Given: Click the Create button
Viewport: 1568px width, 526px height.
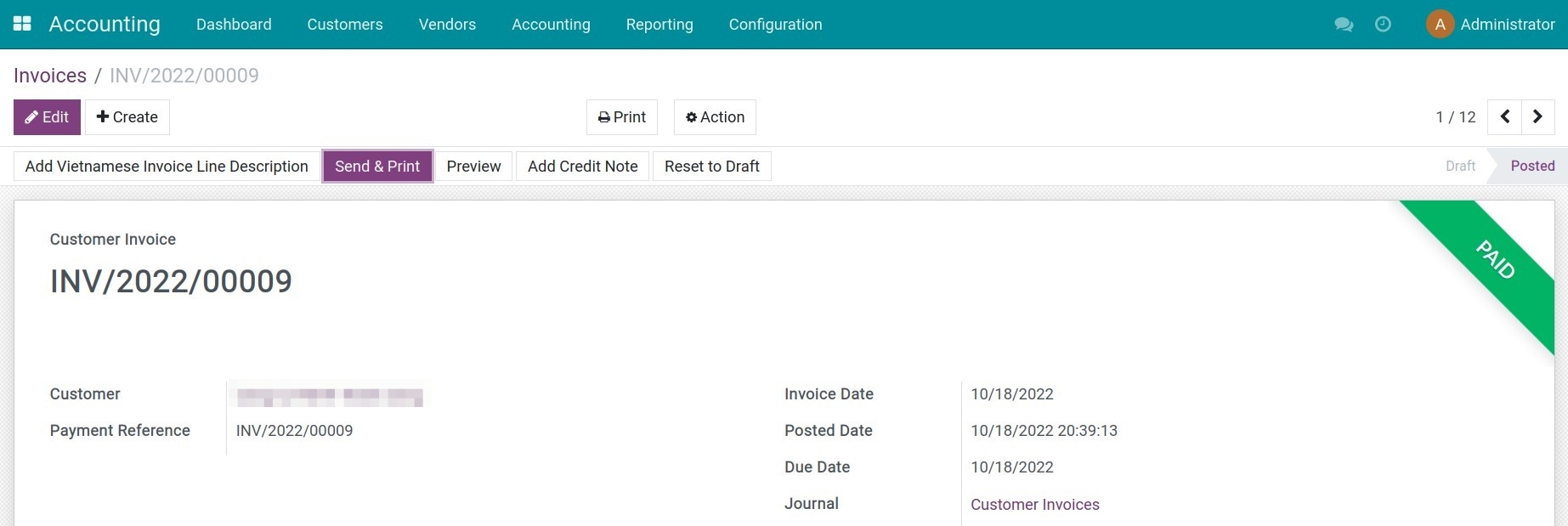Looking at the screenshot, I should point(127,117).
